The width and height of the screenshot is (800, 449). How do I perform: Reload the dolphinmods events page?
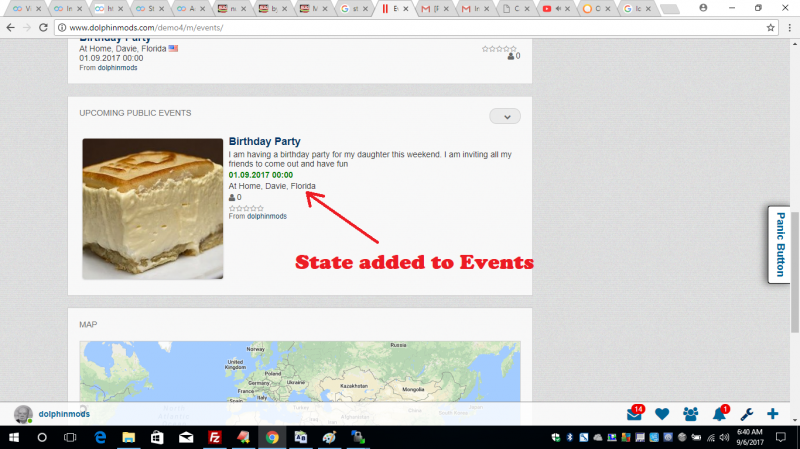pos(43,28)
